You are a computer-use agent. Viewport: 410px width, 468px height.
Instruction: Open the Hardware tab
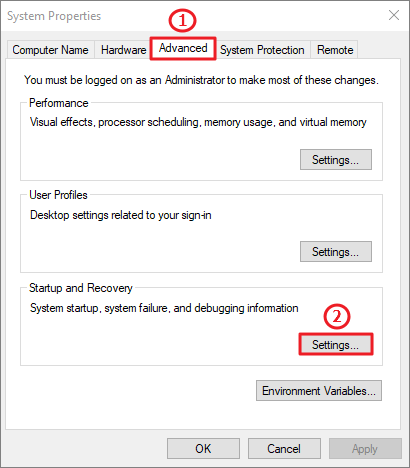(123, 50)
